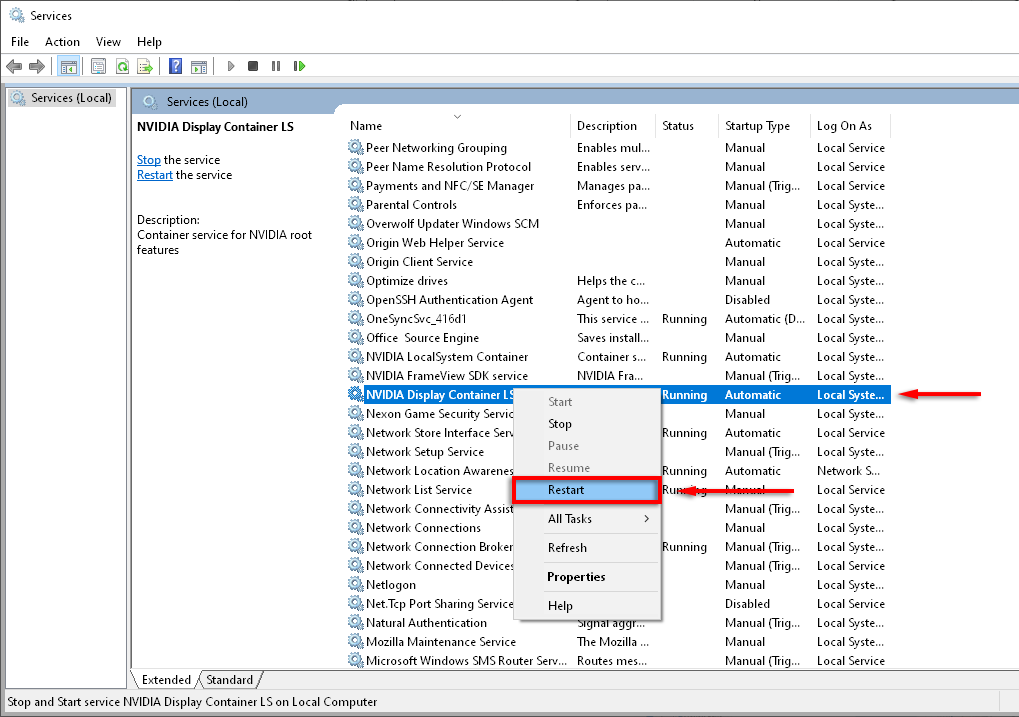Open the Action menu
The height and width of the screenshot is (717, 1019).
pyautogui.click(x=62, y=42)
